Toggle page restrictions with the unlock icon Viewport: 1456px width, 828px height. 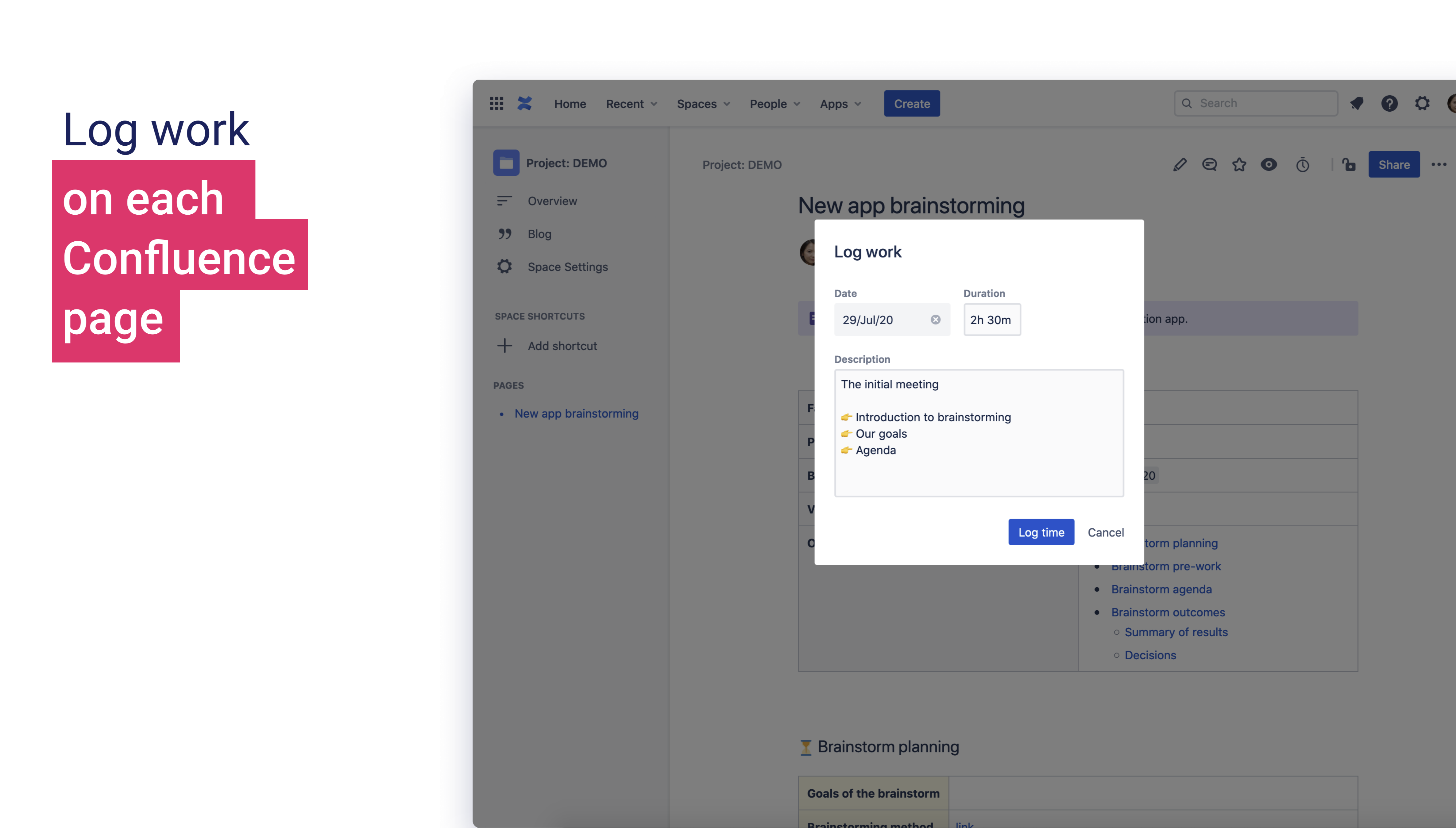(x=1349, y=164)
